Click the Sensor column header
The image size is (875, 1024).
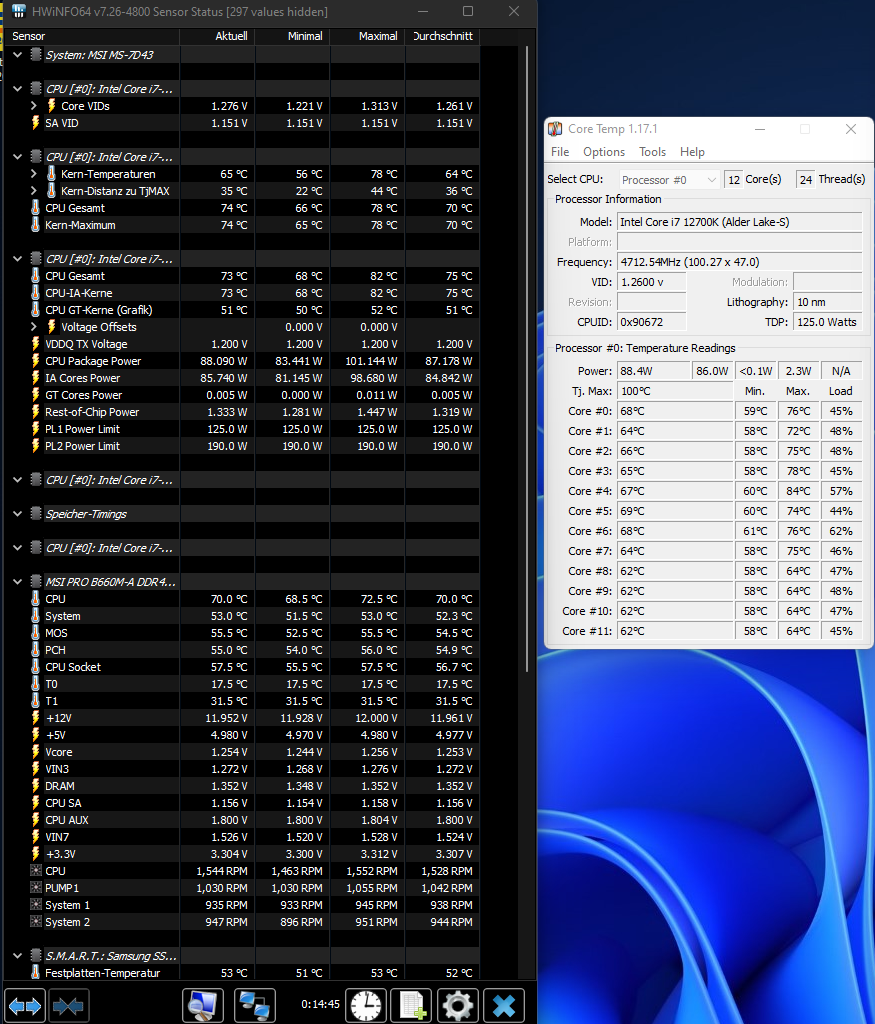(x=91, y=36)
